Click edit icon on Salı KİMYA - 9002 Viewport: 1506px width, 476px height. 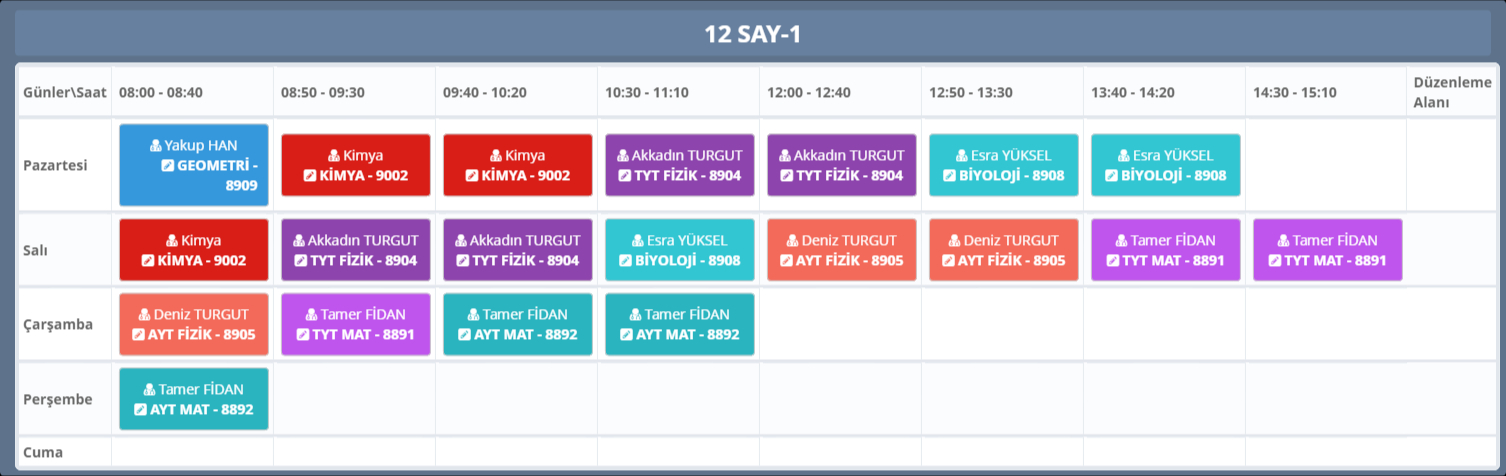[x=148, y=260]
